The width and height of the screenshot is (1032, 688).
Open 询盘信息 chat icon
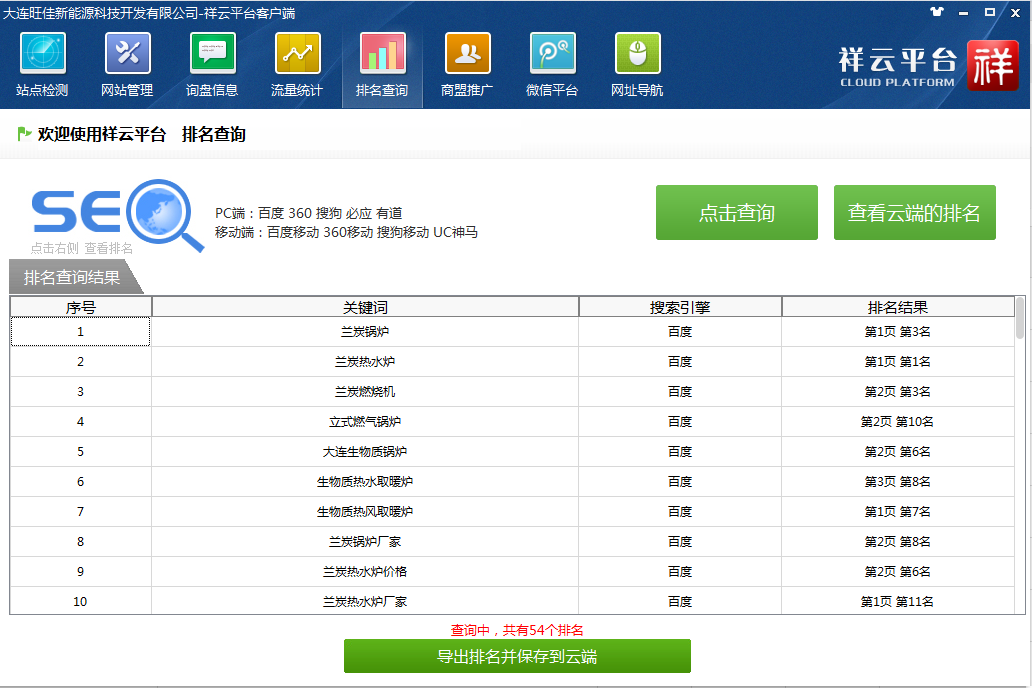pyautogui.click(x=213, y=53)
